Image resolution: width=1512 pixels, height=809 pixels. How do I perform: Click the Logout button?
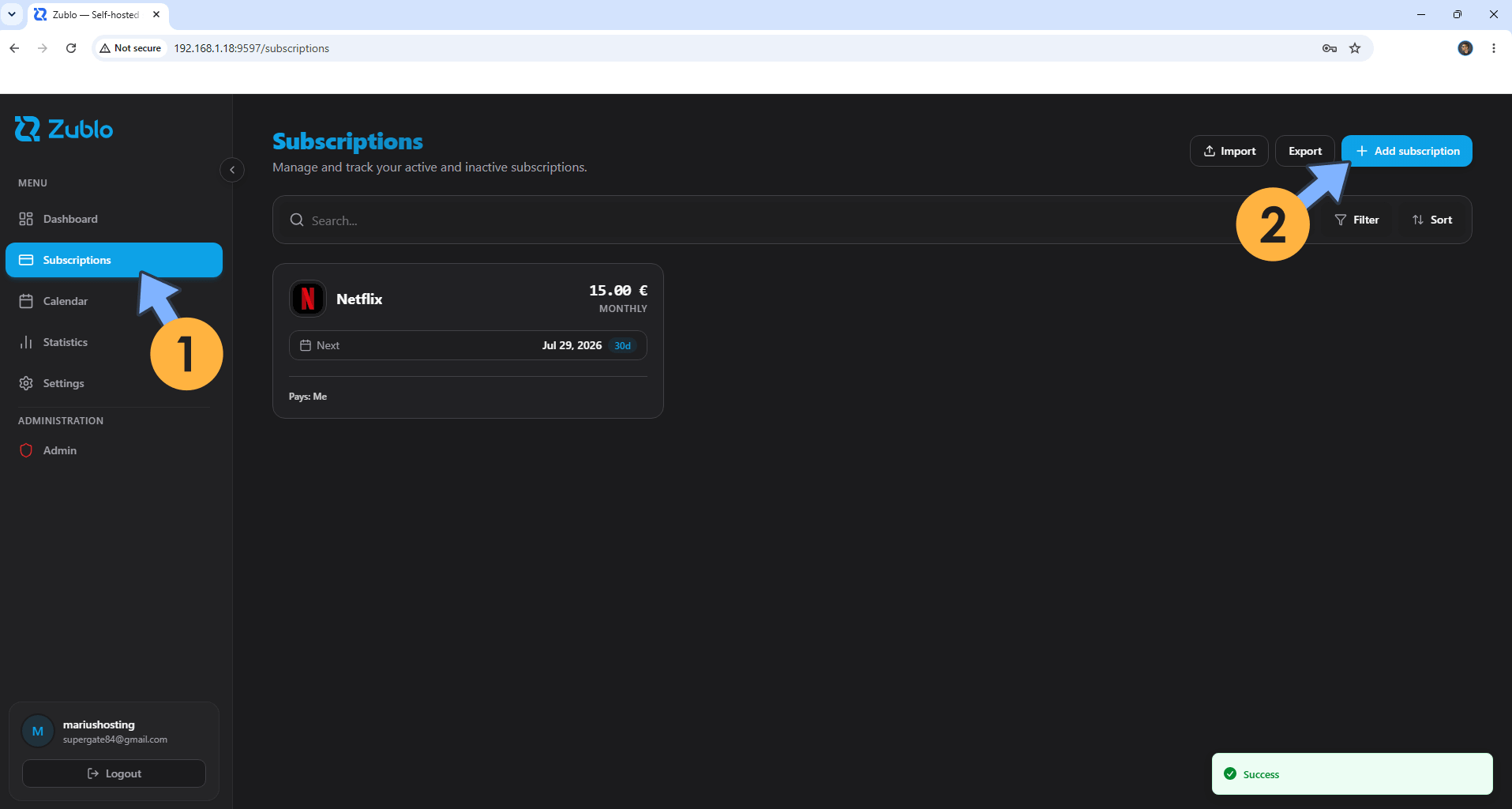114,773
